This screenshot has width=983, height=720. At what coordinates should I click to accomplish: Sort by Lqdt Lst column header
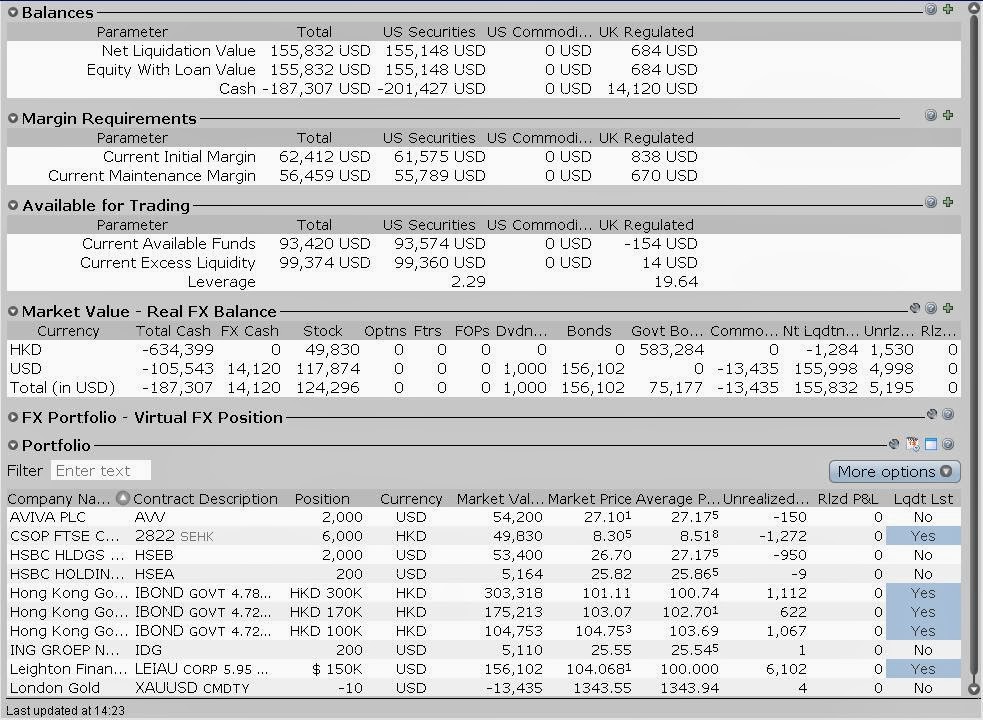(x=923, y=499)
